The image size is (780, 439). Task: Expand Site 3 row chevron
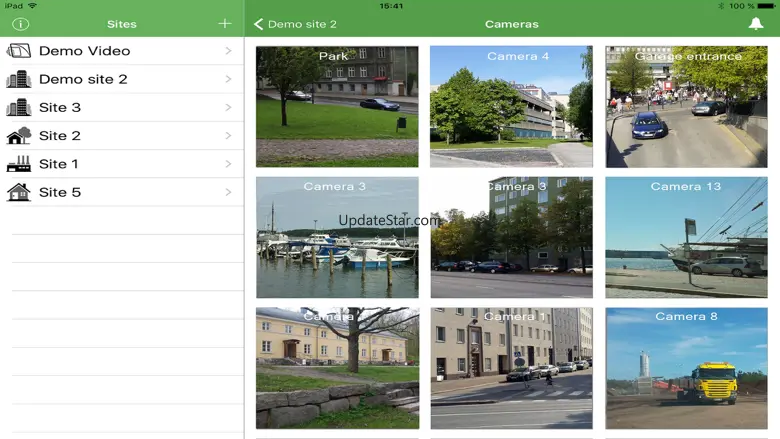pyautogui.click(x=228, y=107)
